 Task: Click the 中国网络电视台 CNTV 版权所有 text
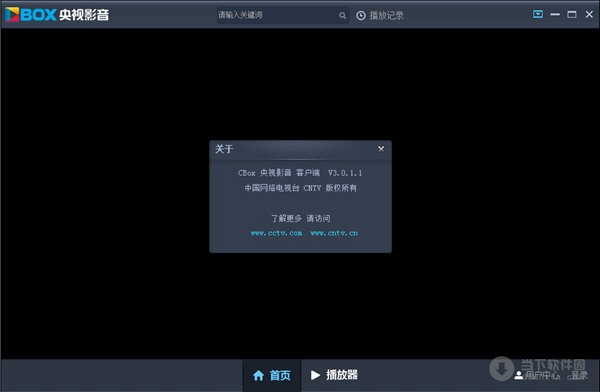point(300,188)
